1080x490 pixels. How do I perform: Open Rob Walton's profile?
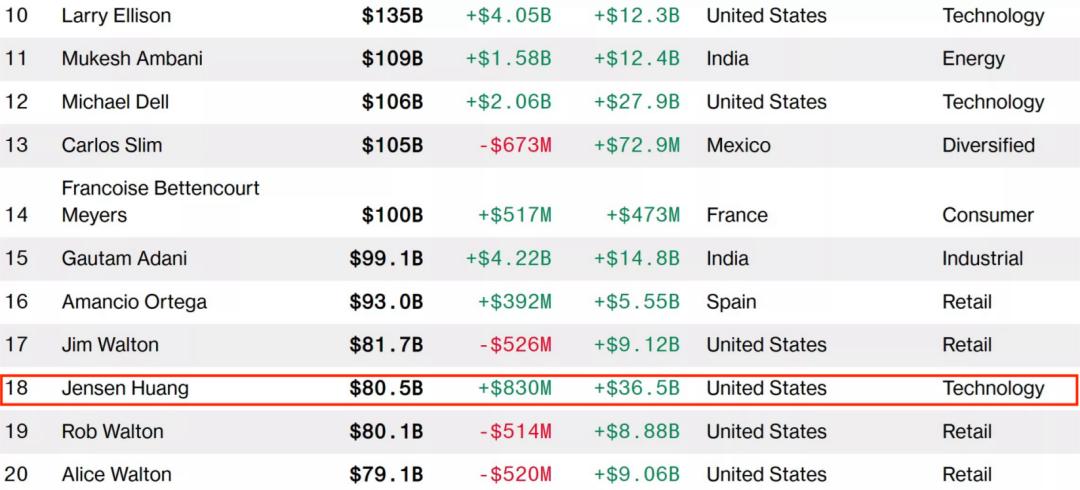point(113,431)
